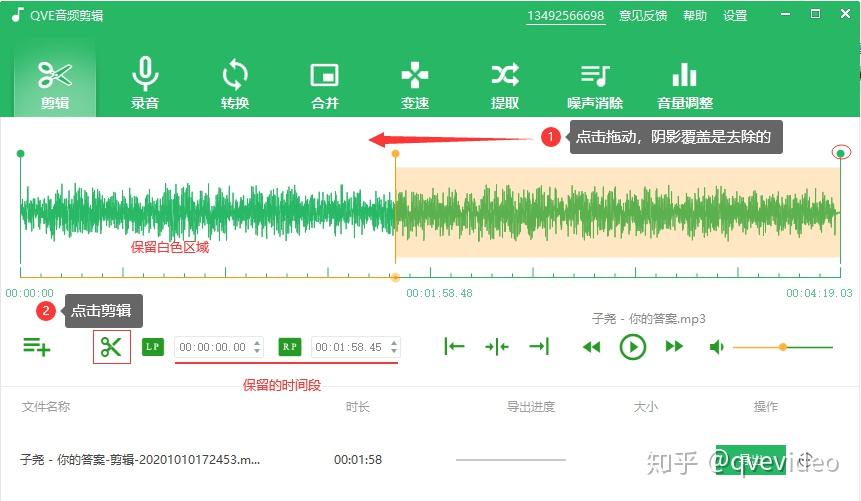Click the start time label 00:00:00
This screenshot has width=861, height=501.
(x=30, y=293)
